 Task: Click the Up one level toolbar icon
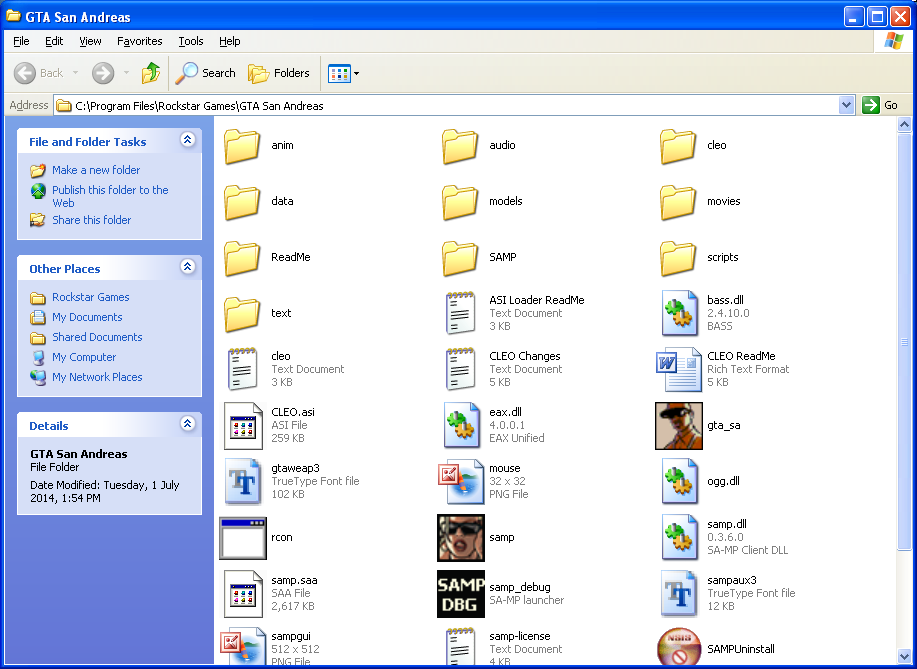pyautogui.click(x=151, y=73)
